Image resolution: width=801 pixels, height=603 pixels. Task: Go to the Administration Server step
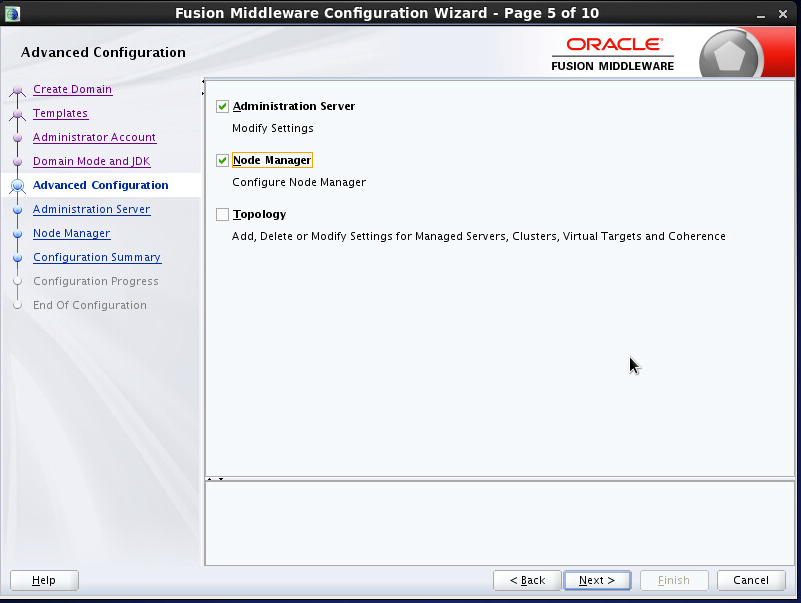point(91,209)
